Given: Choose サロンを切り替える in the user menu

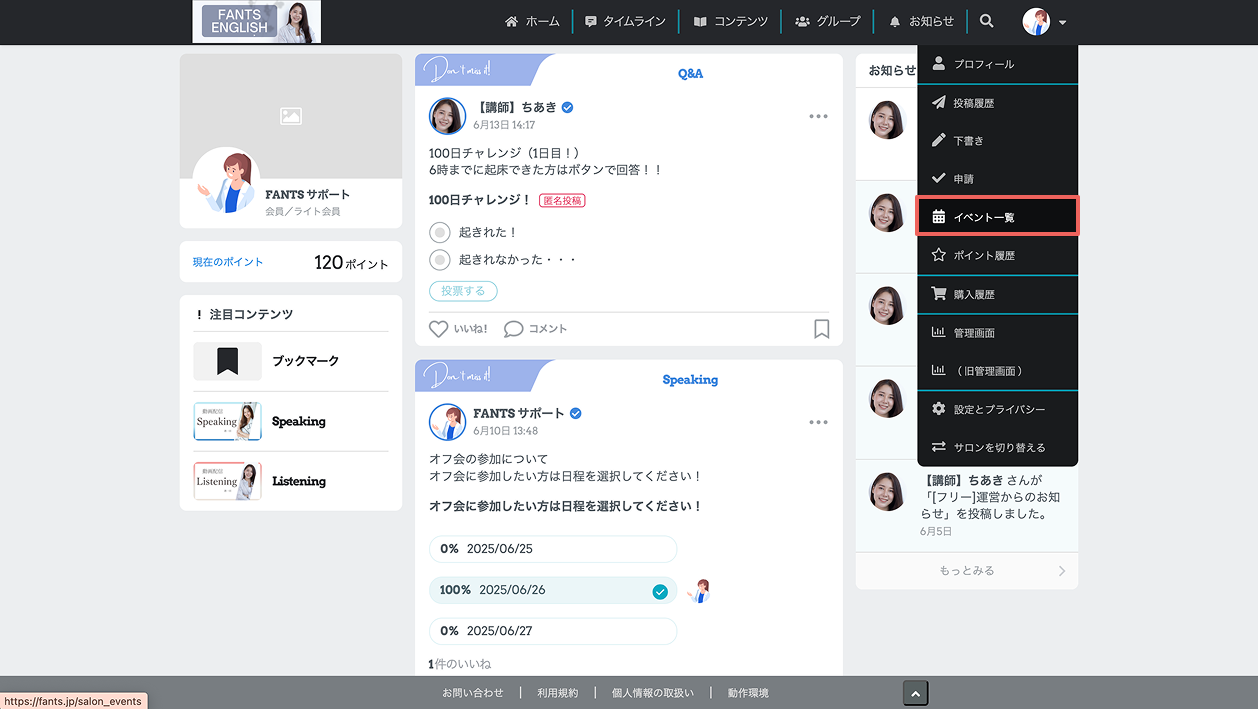Looking at the screenshot, I should pos(998,447).
